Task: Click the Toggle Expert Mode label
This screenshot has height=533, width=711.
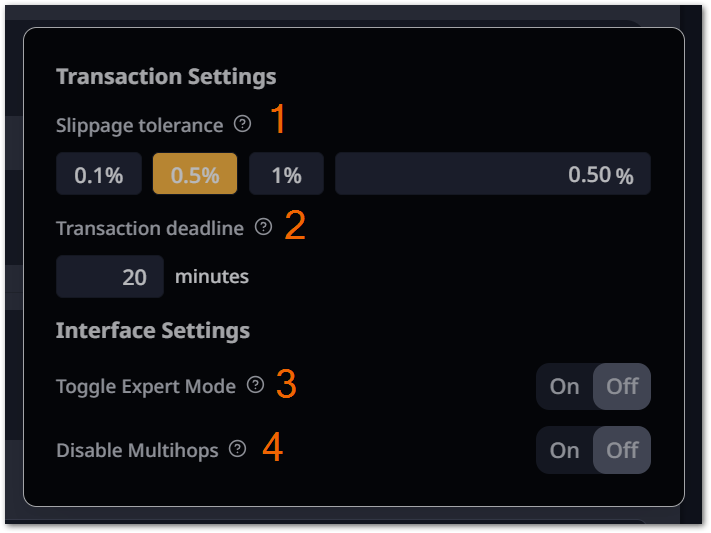Action: 146,386
